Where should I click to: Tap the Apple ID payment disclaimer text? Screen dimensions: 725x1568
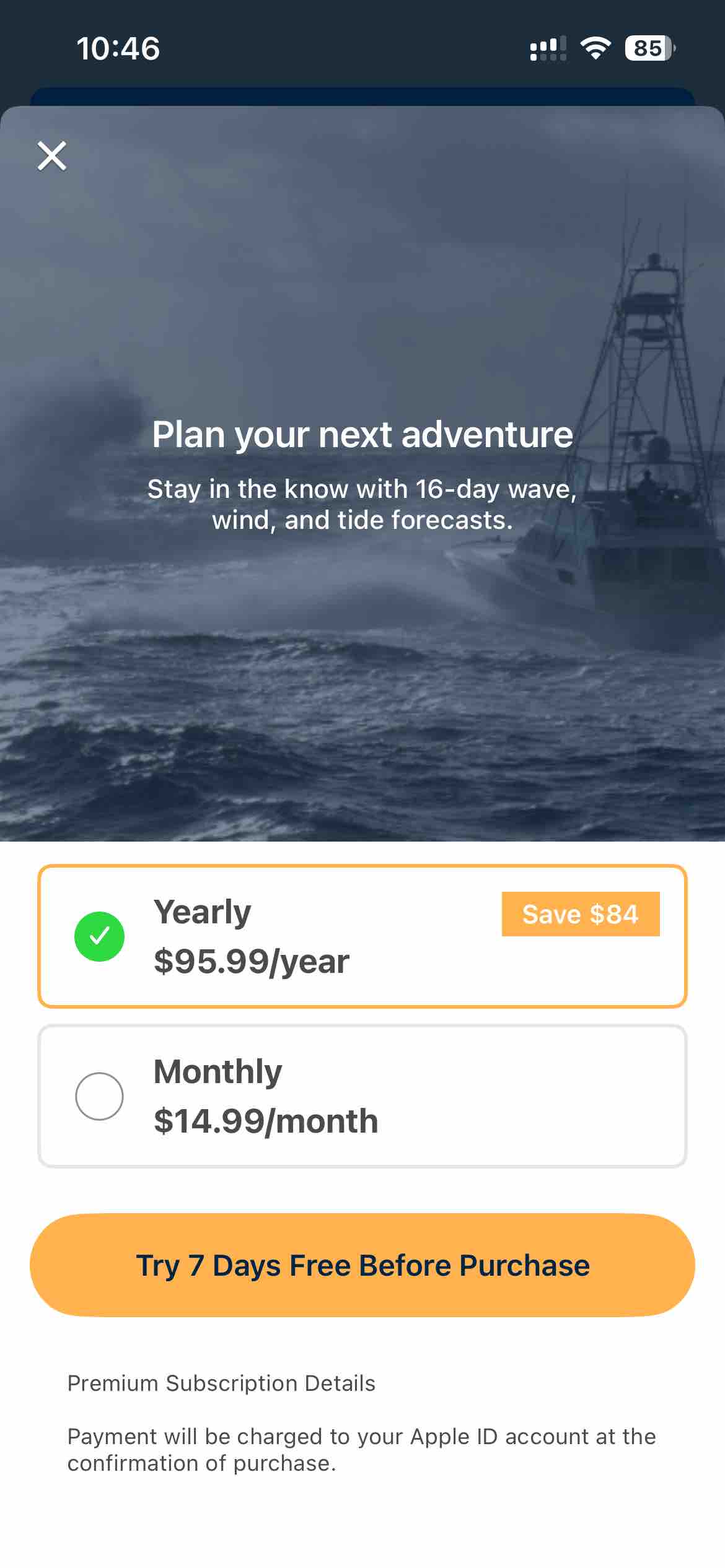point(361,1449)
